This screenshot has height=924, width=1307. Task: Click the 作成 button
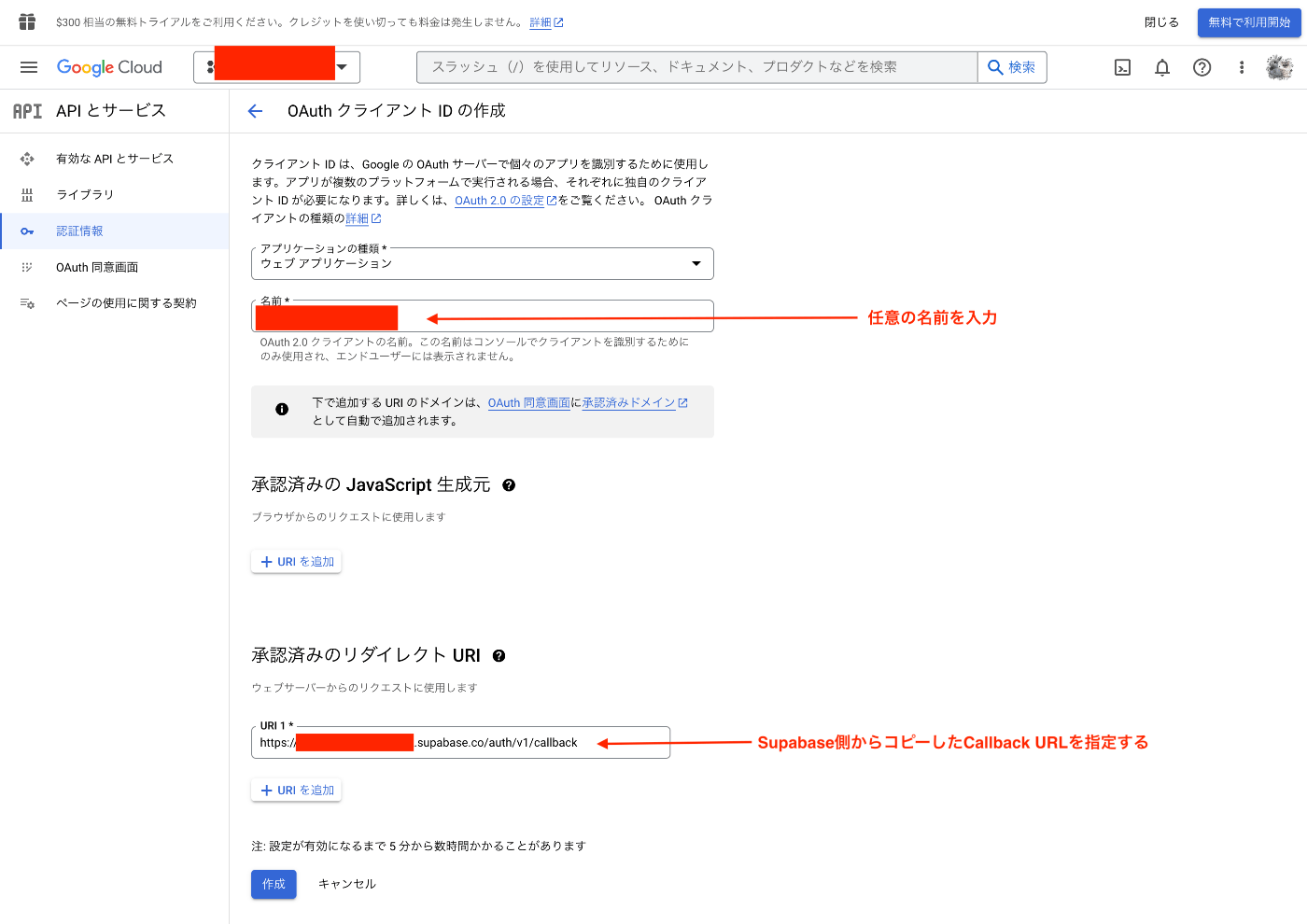point(274,885)
